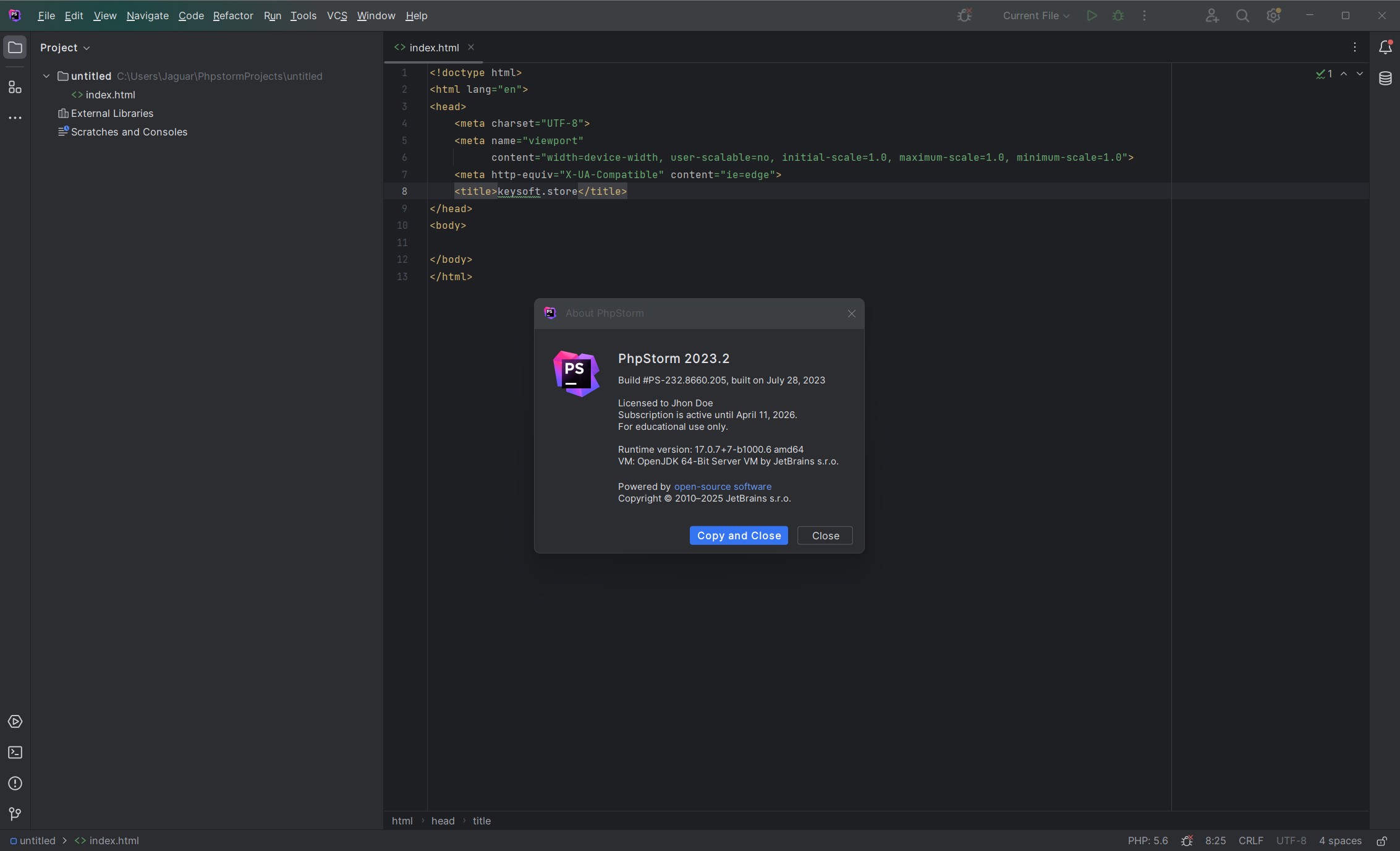Viewport: 1400px width, 851px height.
Task: Open the open-source software link
Action: (723, 487)
